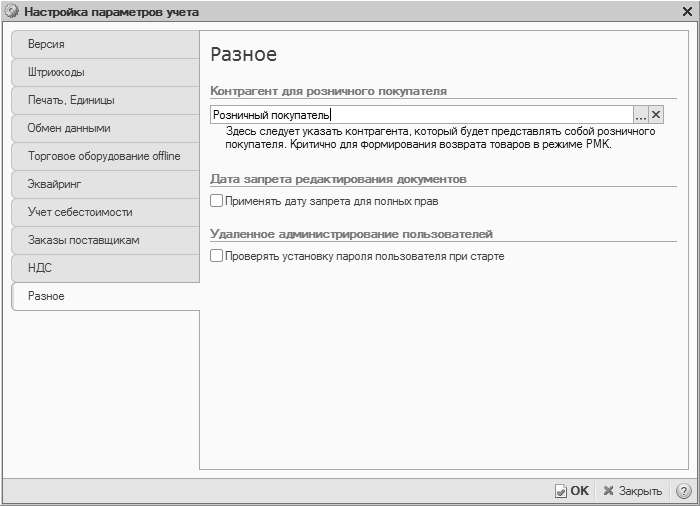This screenshot has height=506, width=700.
Task: Close the Настройка параметров учета window
Action: [688, 12]
